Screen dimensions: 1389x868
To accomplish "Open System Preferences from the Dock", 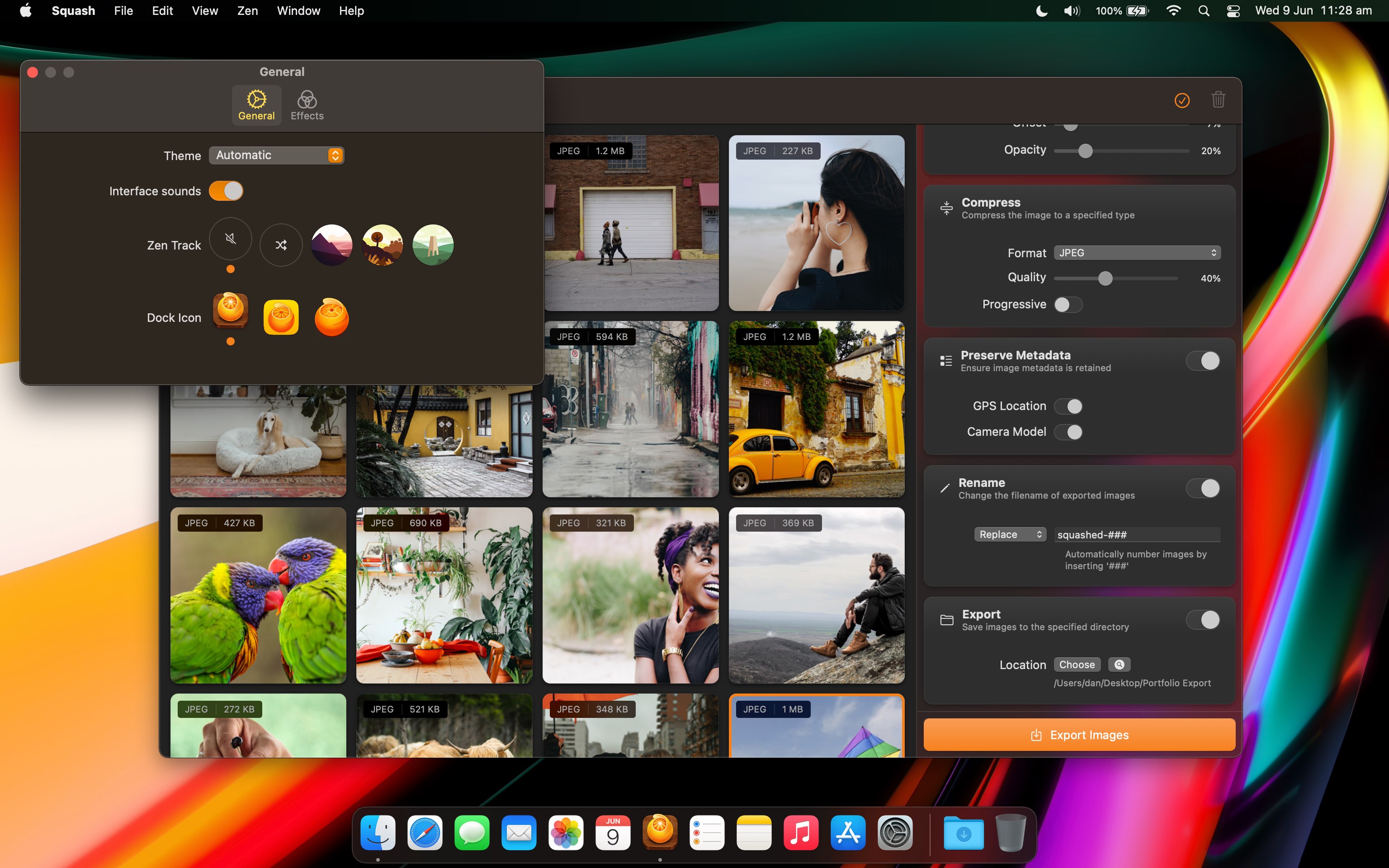I will (x=895, y=832).
